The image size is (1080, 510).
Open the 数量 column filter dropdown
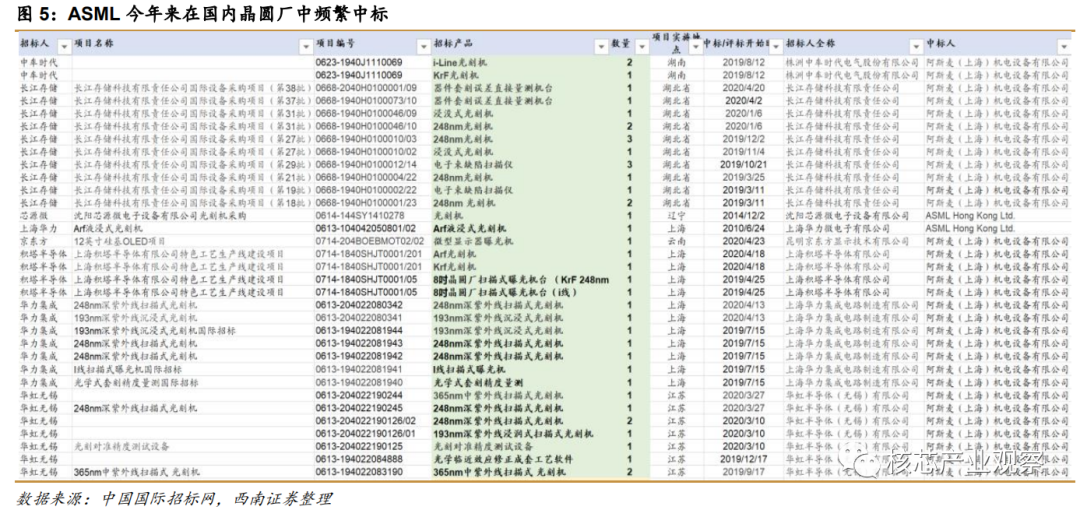pyautogui.click(x=641, y=45)
